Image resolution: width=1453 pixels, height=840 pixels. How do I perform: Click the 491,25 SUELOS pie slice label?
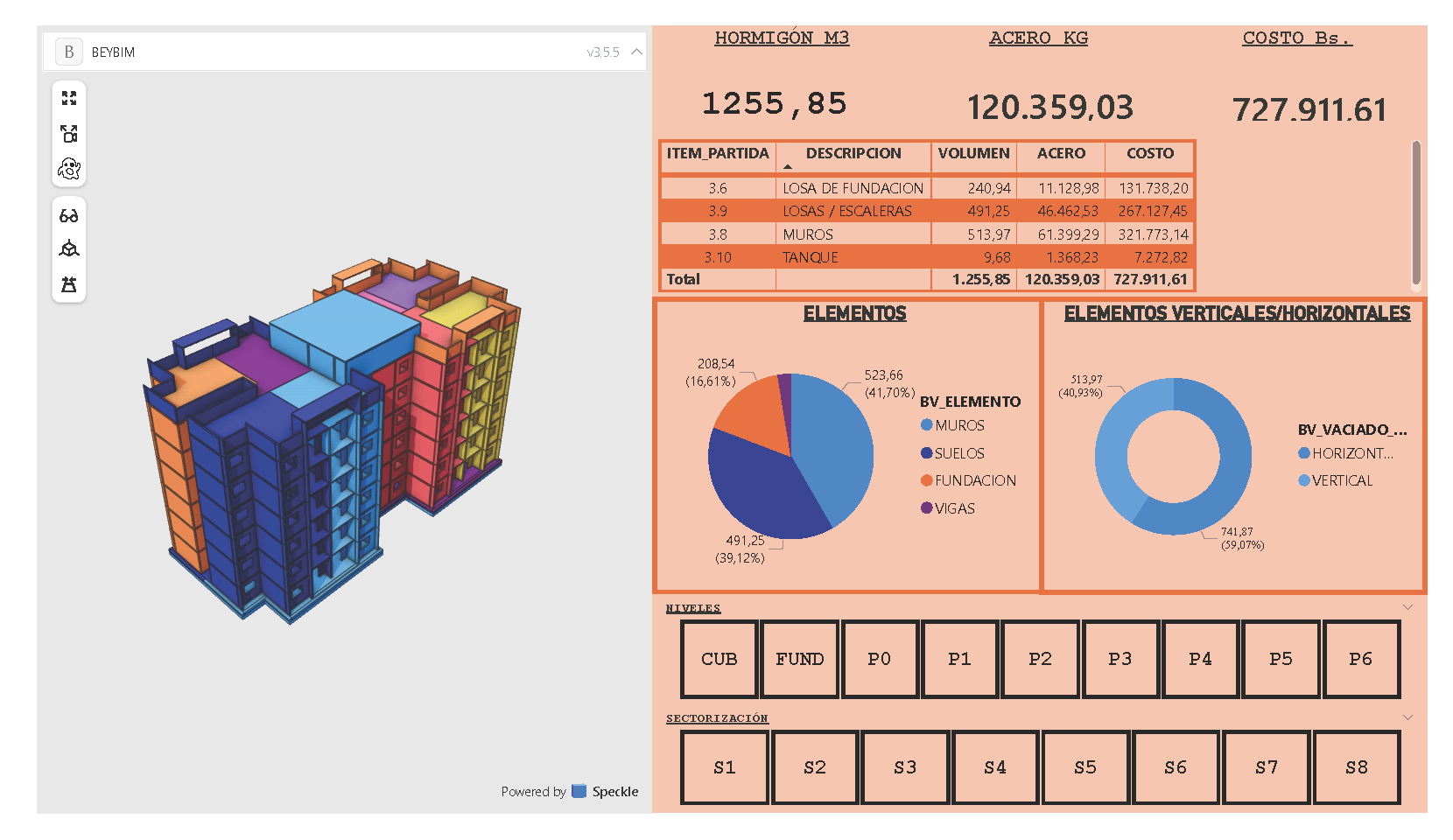pyautogui.click(x=742, y=549)
